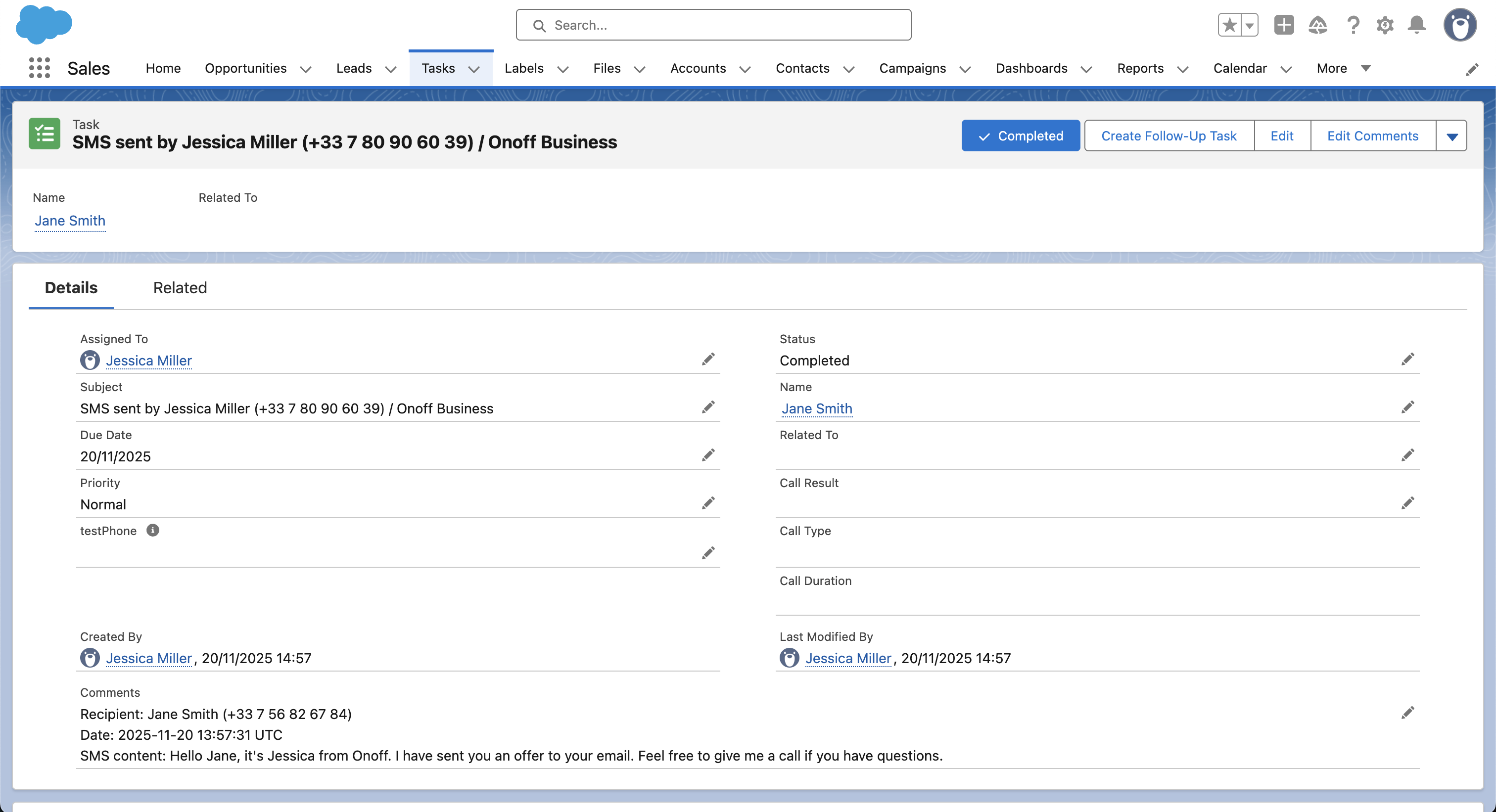Click the Favorites star icon

pos(1229,25)
